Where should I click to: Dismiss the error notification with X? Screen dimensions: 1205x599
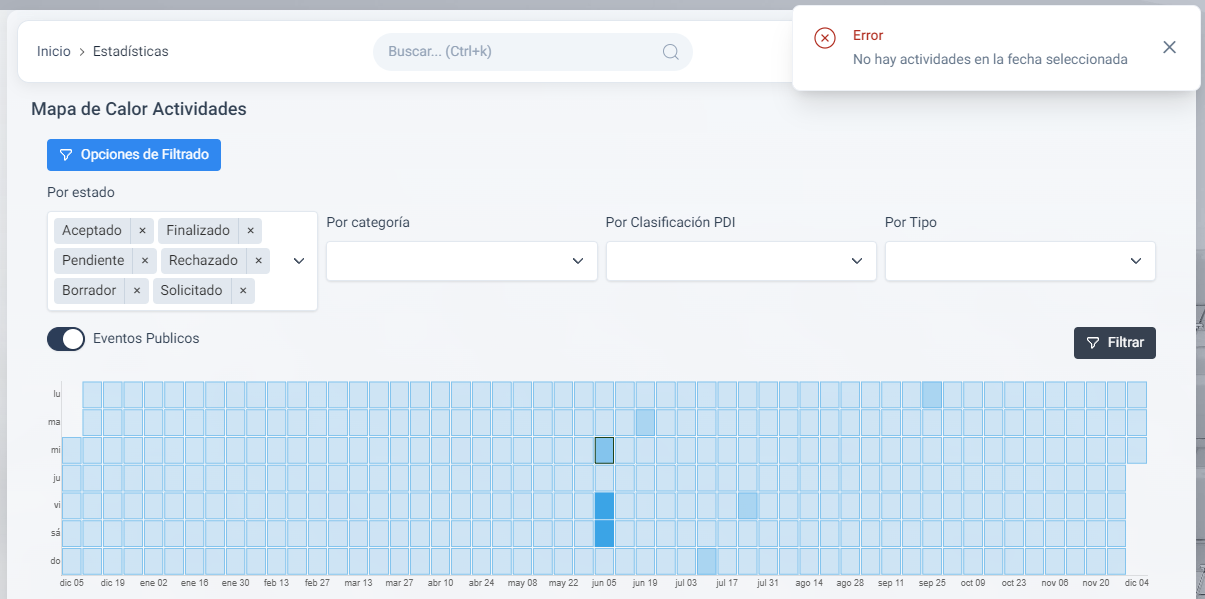[x=1169, y=47]
